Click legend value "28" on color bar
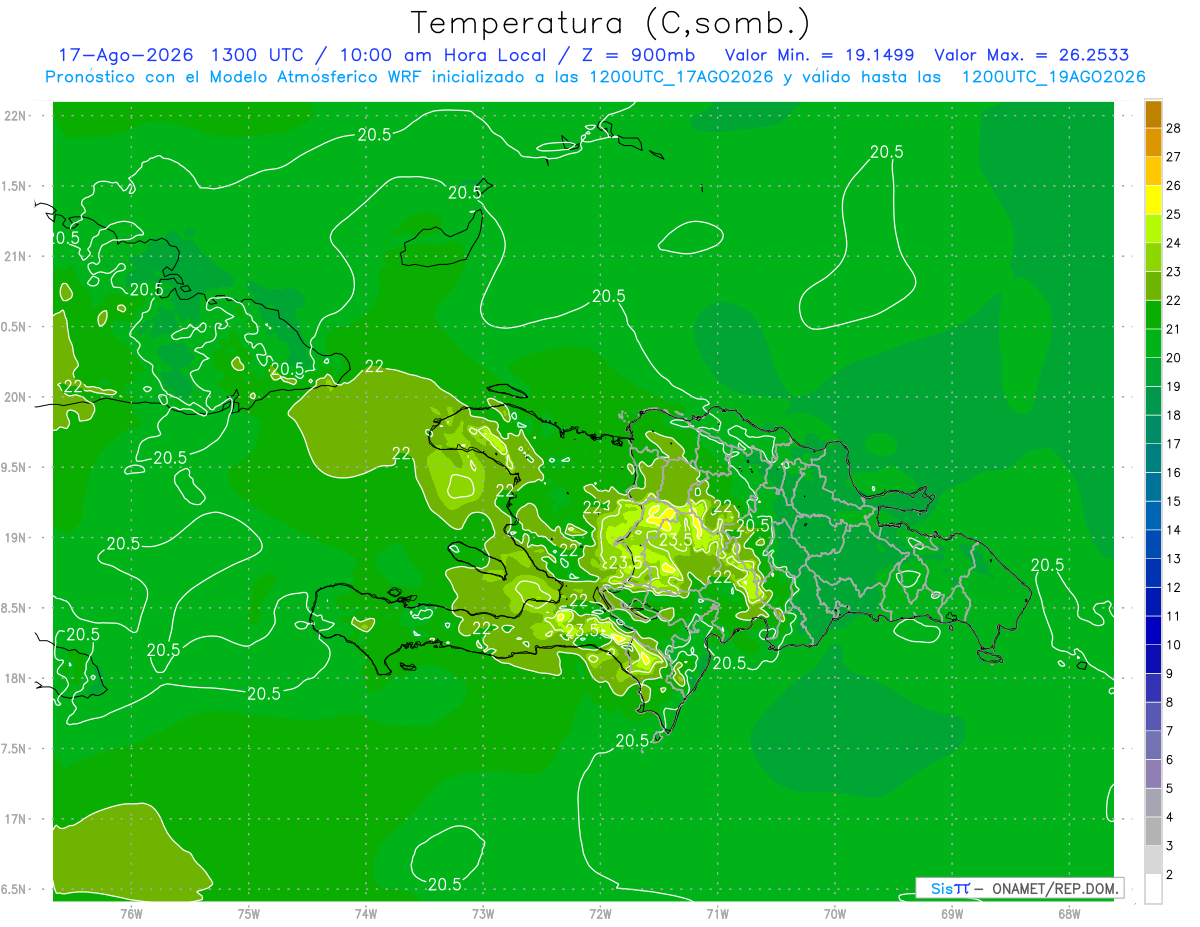Screen dimensions: 1200x927 [x=1173, y=127]
